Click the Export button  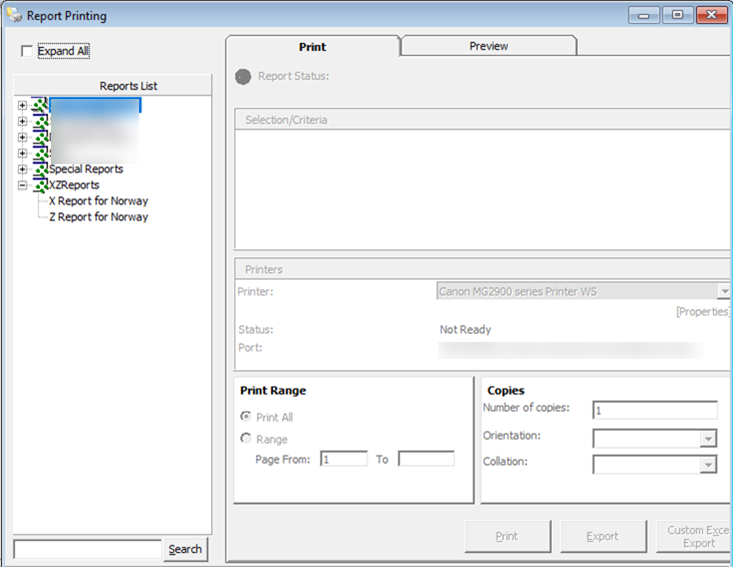pyautogui.click(x=604, y=536)
